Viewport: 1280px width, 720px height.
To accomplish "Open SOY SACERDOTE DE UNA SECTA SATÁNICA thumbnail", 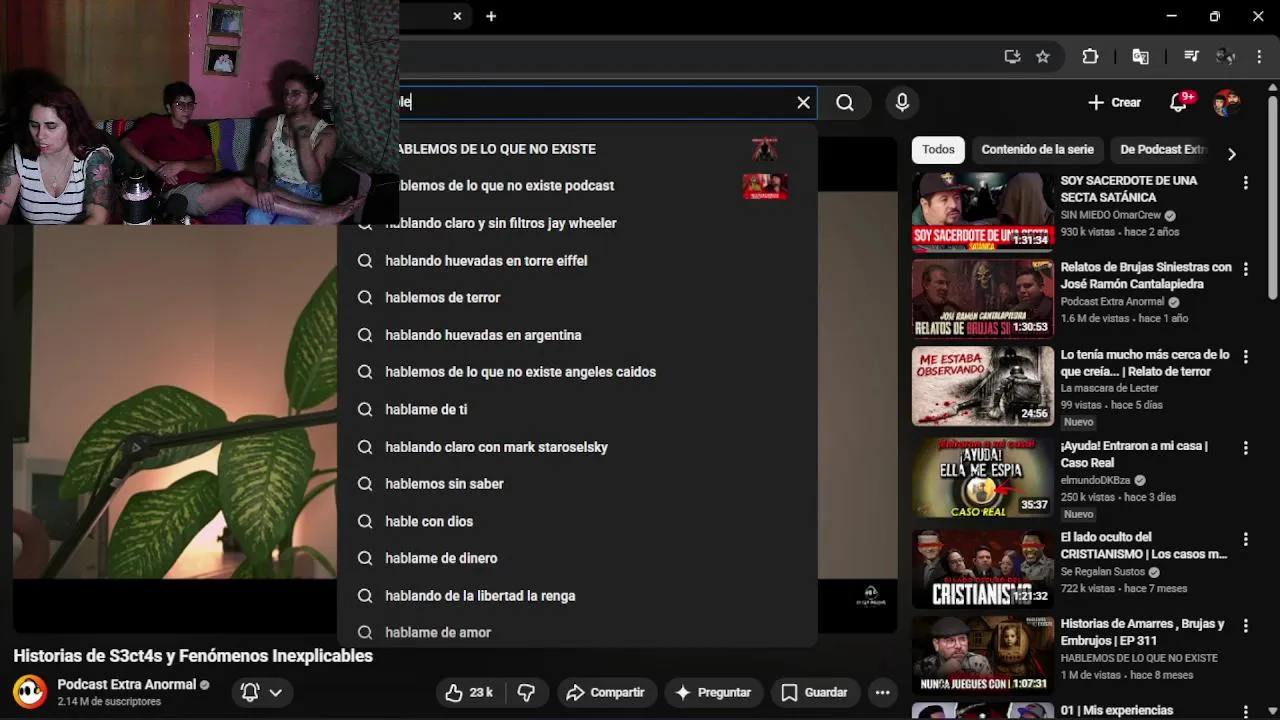I will pyautogui.click(x=982, y=212).
